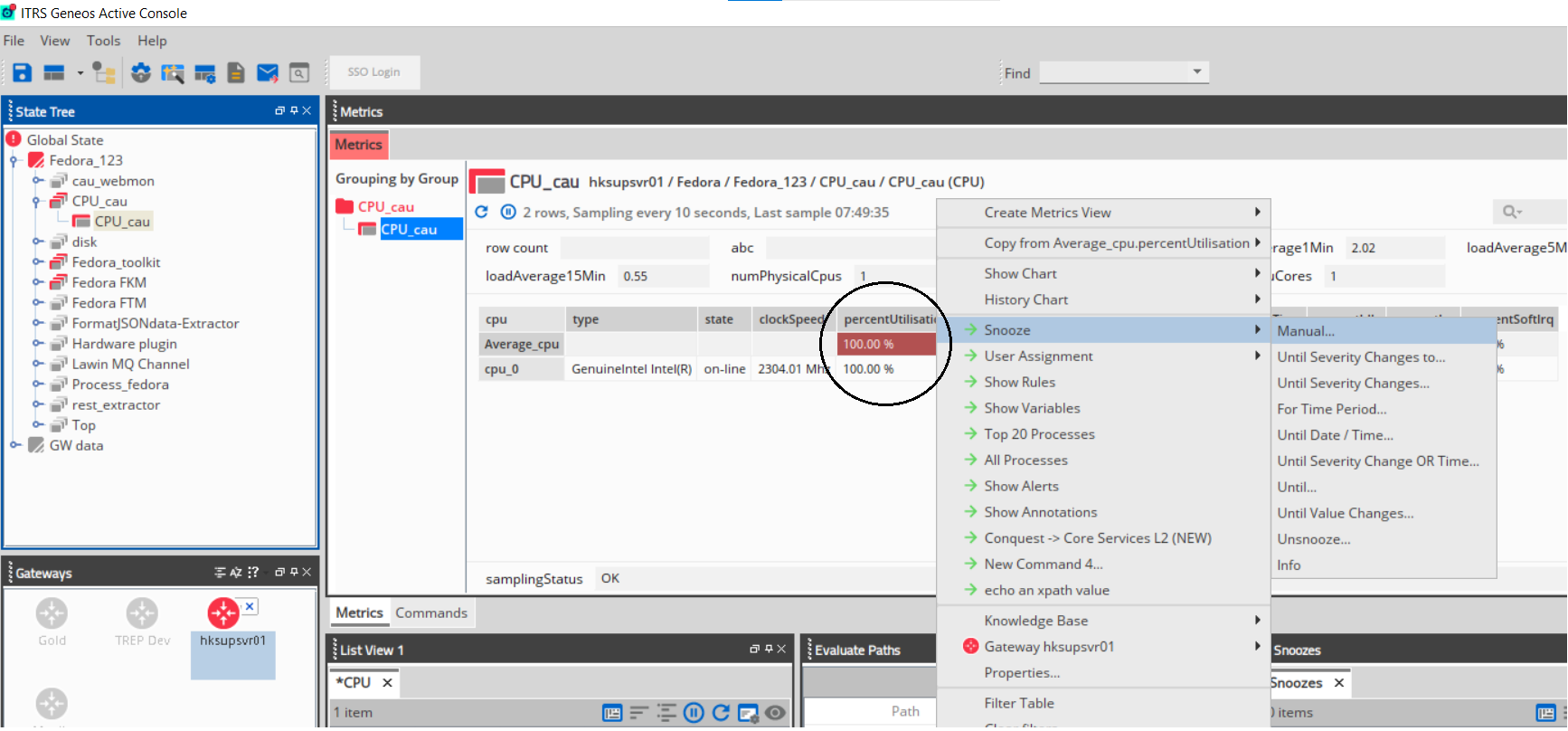Choose Manual... in the Snooze submenu
The width and height of the screenshot is (1568, 731).
(1384, 331)
